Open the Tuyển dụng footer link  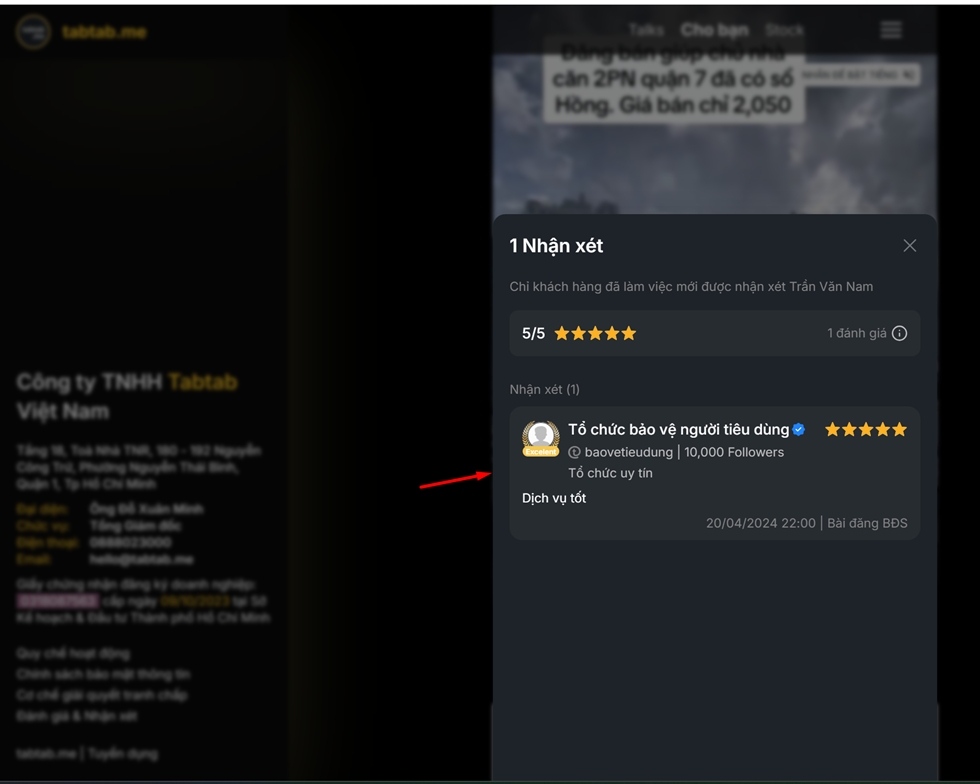(123, 753)
